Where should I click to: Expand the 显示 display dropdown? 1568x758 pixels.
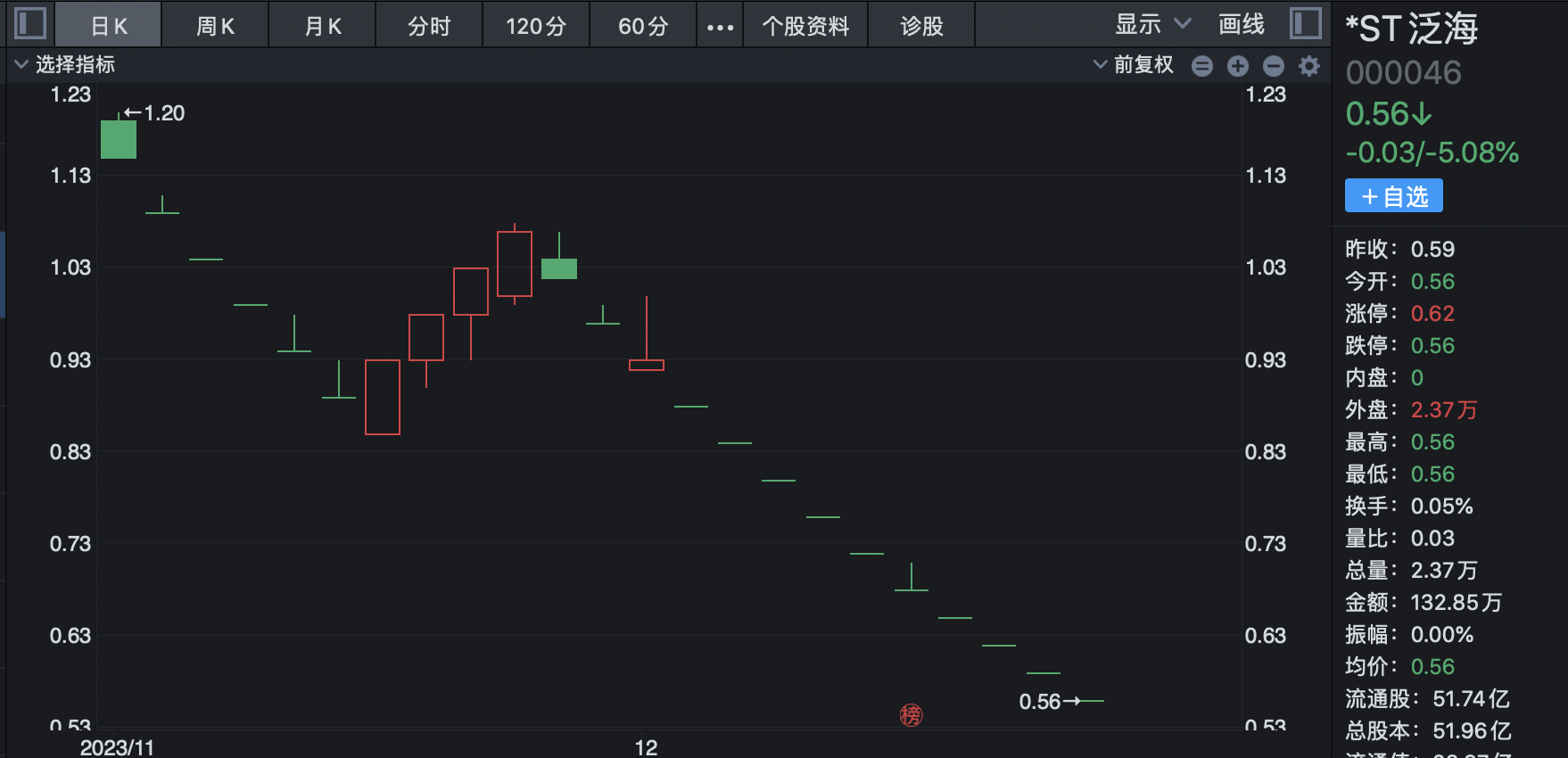(x=1151, y=25)
